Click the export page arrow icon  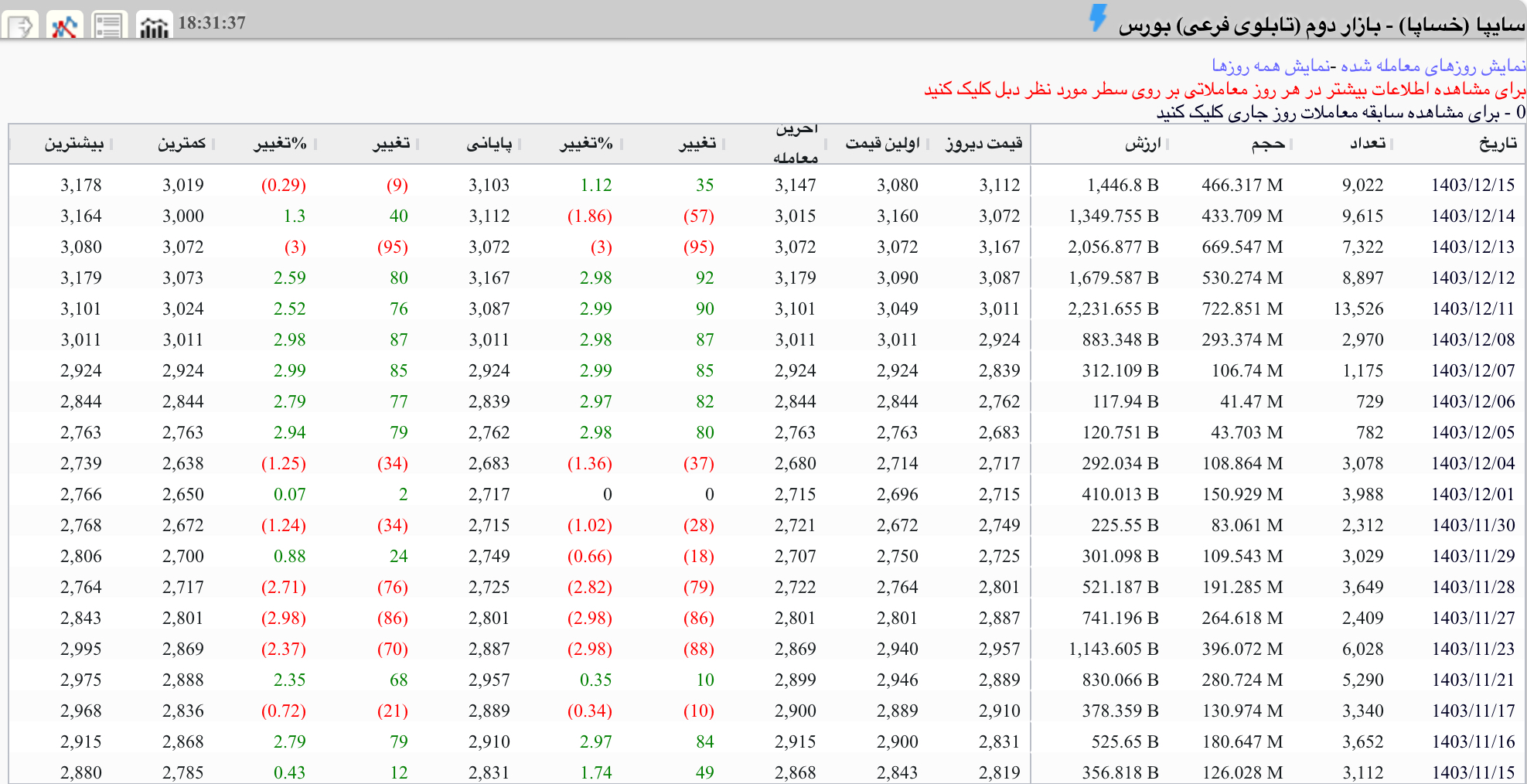[x=21, y=26]
